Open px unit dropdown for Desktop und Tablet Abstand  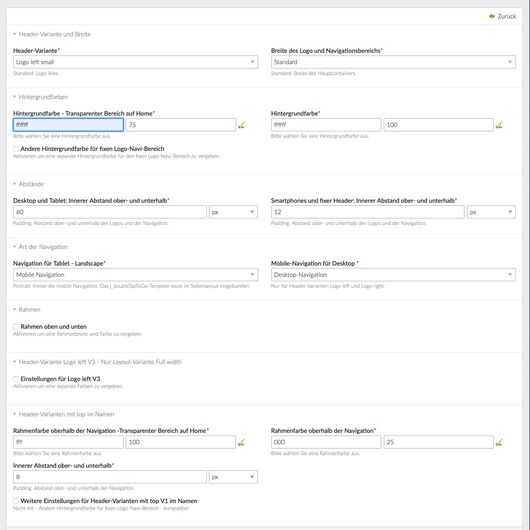coord(233,212)
